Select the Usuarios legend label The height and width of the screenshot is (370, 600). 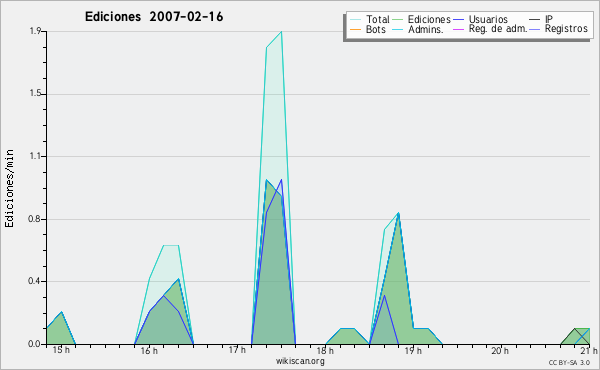click(488, 19)
